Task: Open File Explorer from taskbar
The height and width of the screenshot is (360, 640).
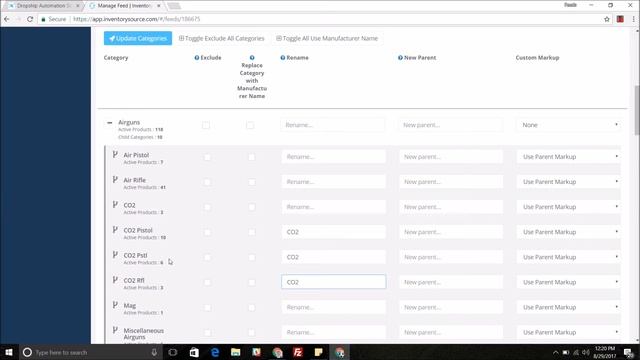Action: click(x=236, y=352)
